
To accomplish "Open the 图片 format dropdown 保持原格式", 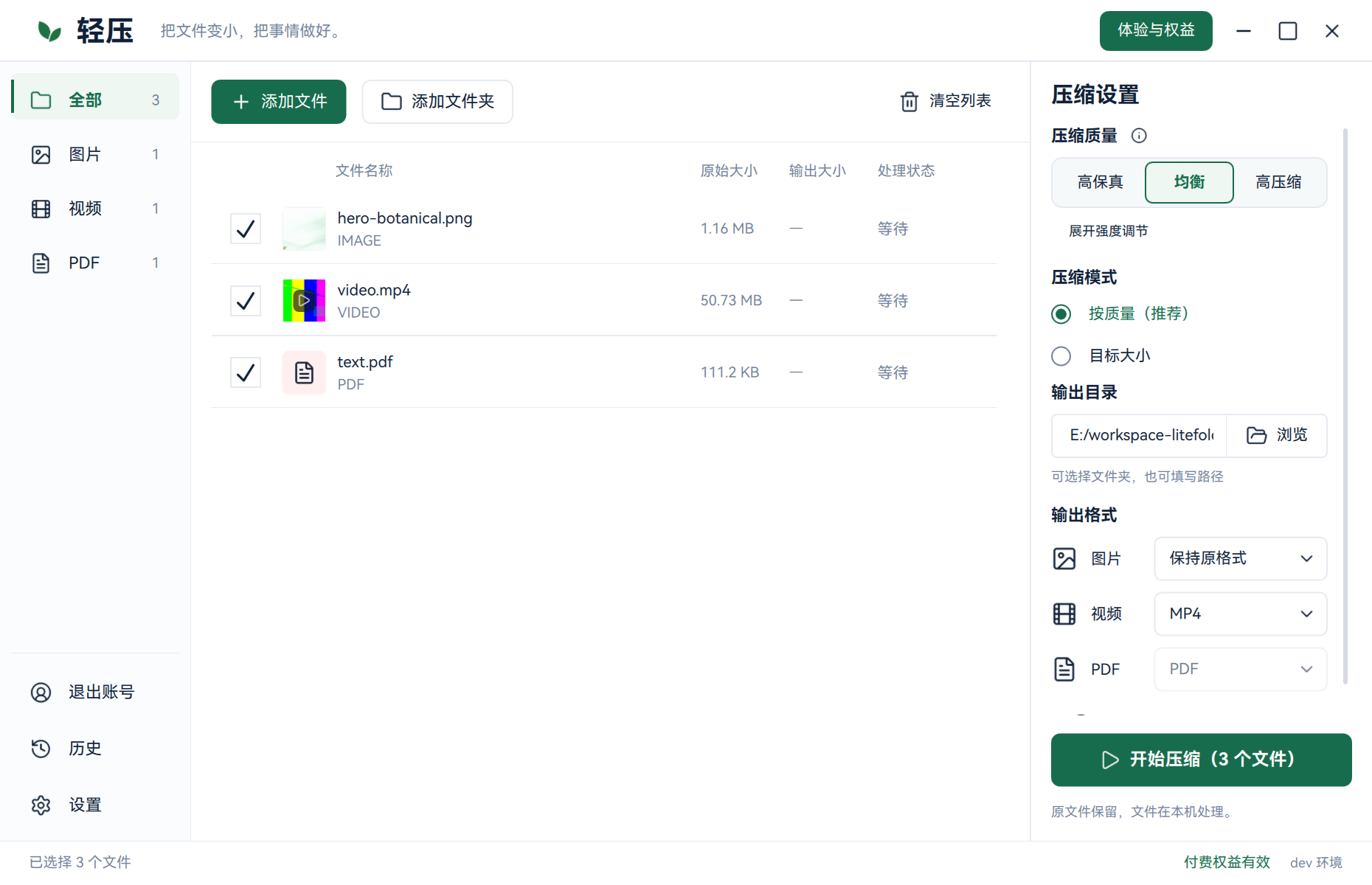I will [x=1241, y=559].
